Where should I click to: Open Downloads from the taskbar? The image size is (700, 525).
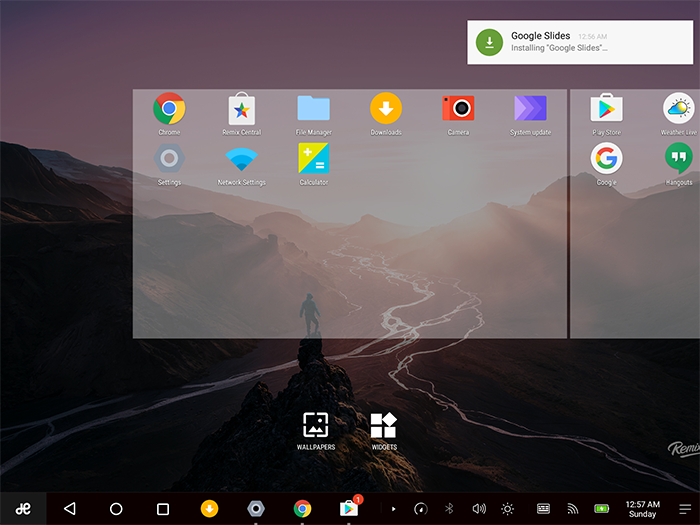(209, 508)
